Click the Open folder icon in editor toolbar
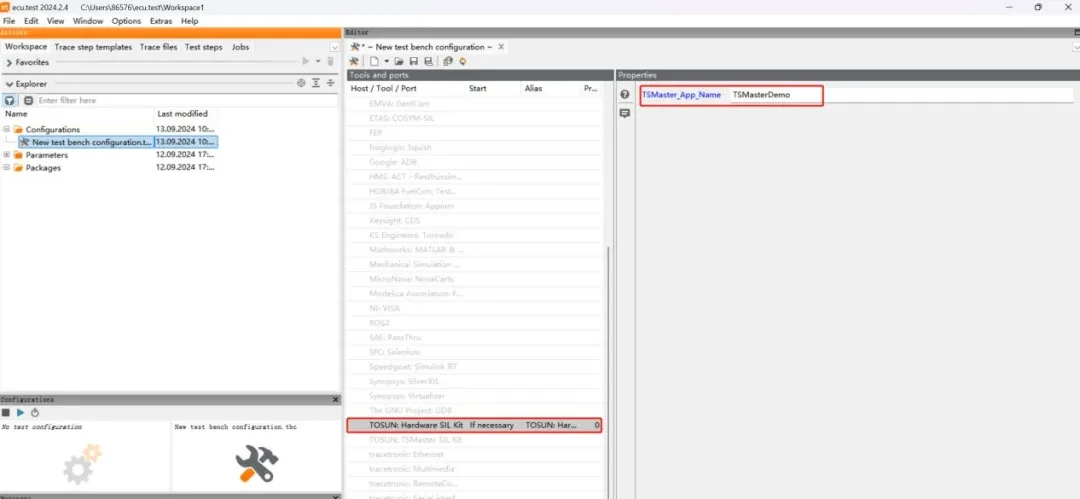The height and width of the screenshot is (499, 1080). click(x=399, y=61)
